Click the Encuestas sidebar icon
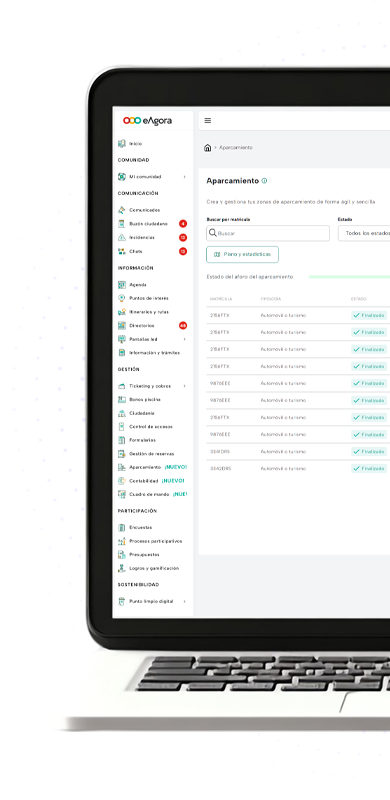390x800 pixels. [x=121, y=528]
